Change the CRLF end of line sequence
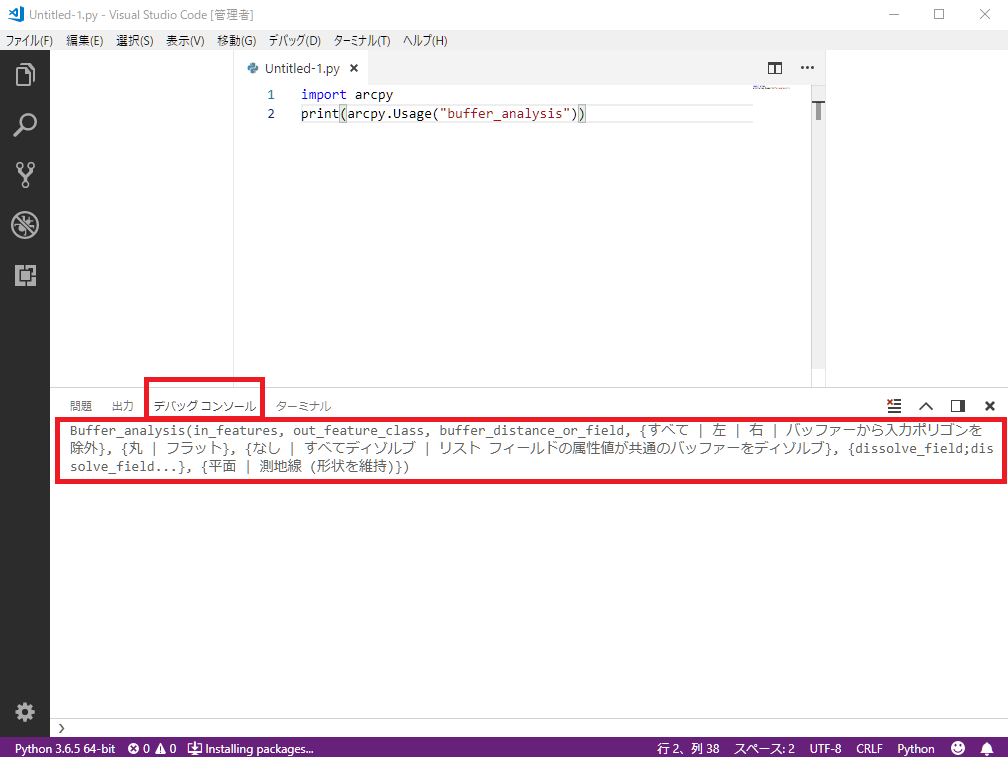This screenshot has height=757, width=1008. tap(869, 749)
